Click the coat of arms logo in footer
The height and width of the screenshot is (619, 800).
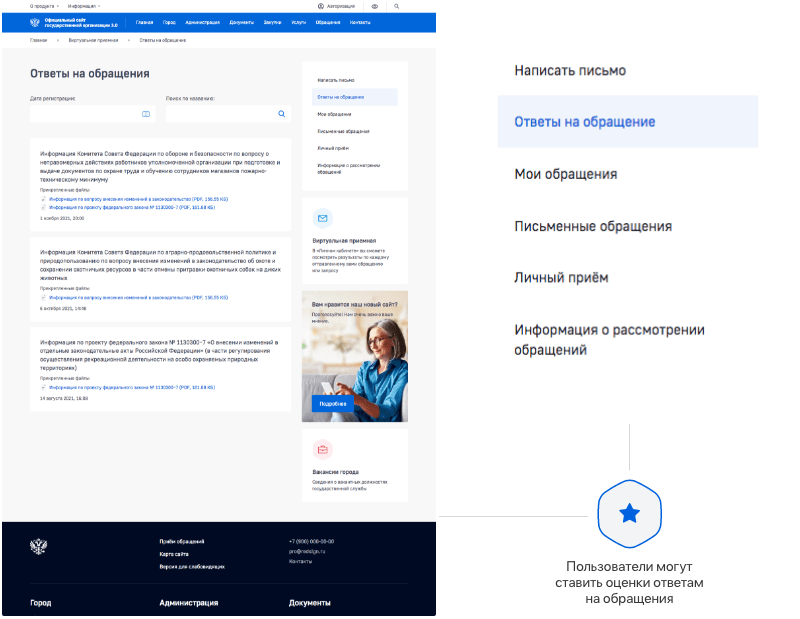[x=39, y=547]
